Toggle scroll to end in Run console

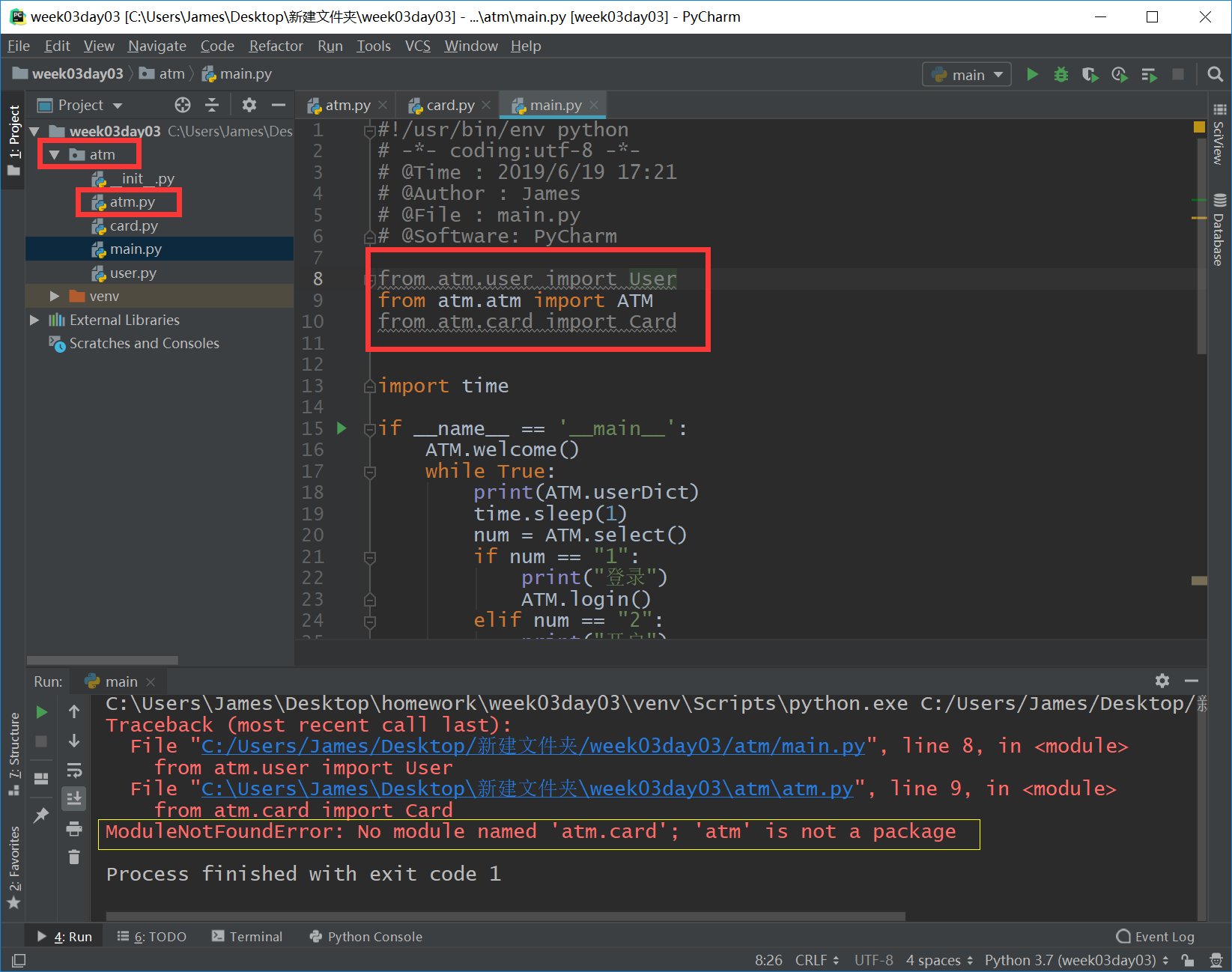(x=74, y=799)
